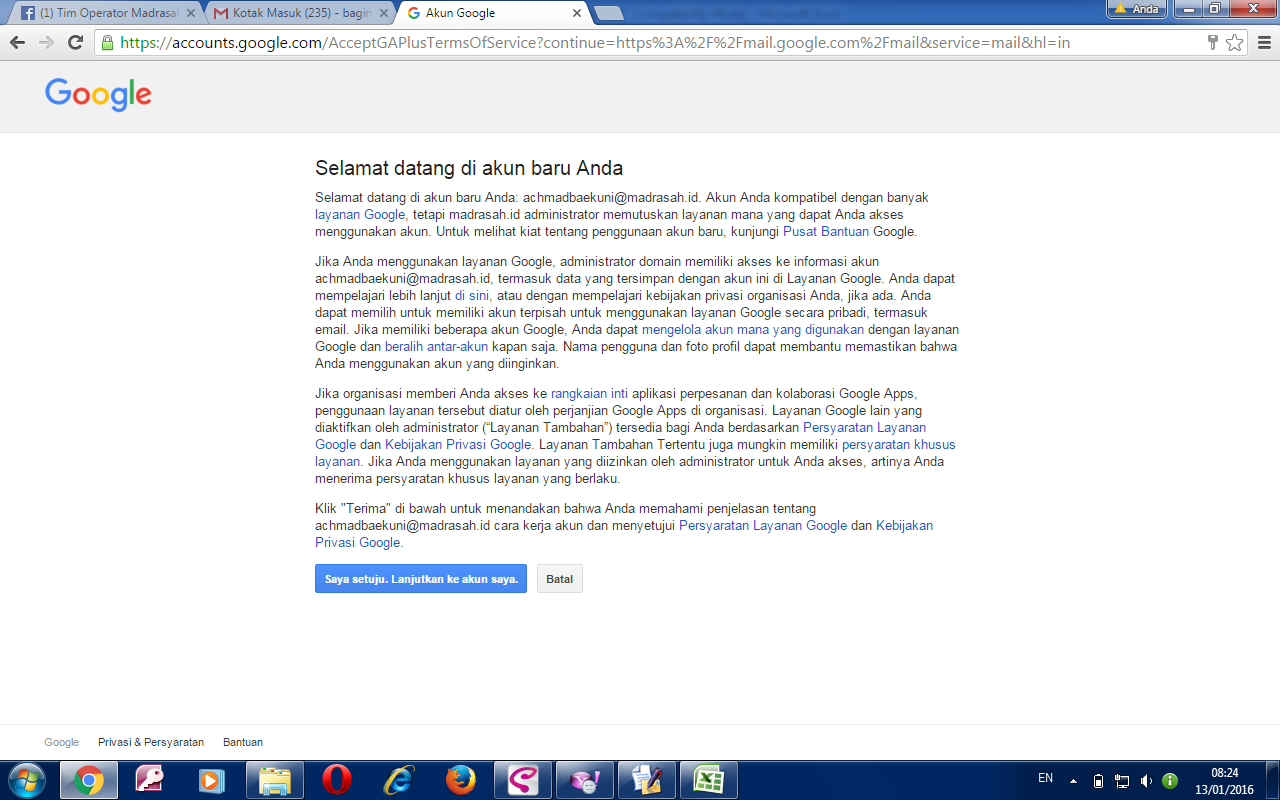Open Persyaratan Layanan Google in third paragraph
Screen dimensions: 1280x800
click(x=864, y=428)
